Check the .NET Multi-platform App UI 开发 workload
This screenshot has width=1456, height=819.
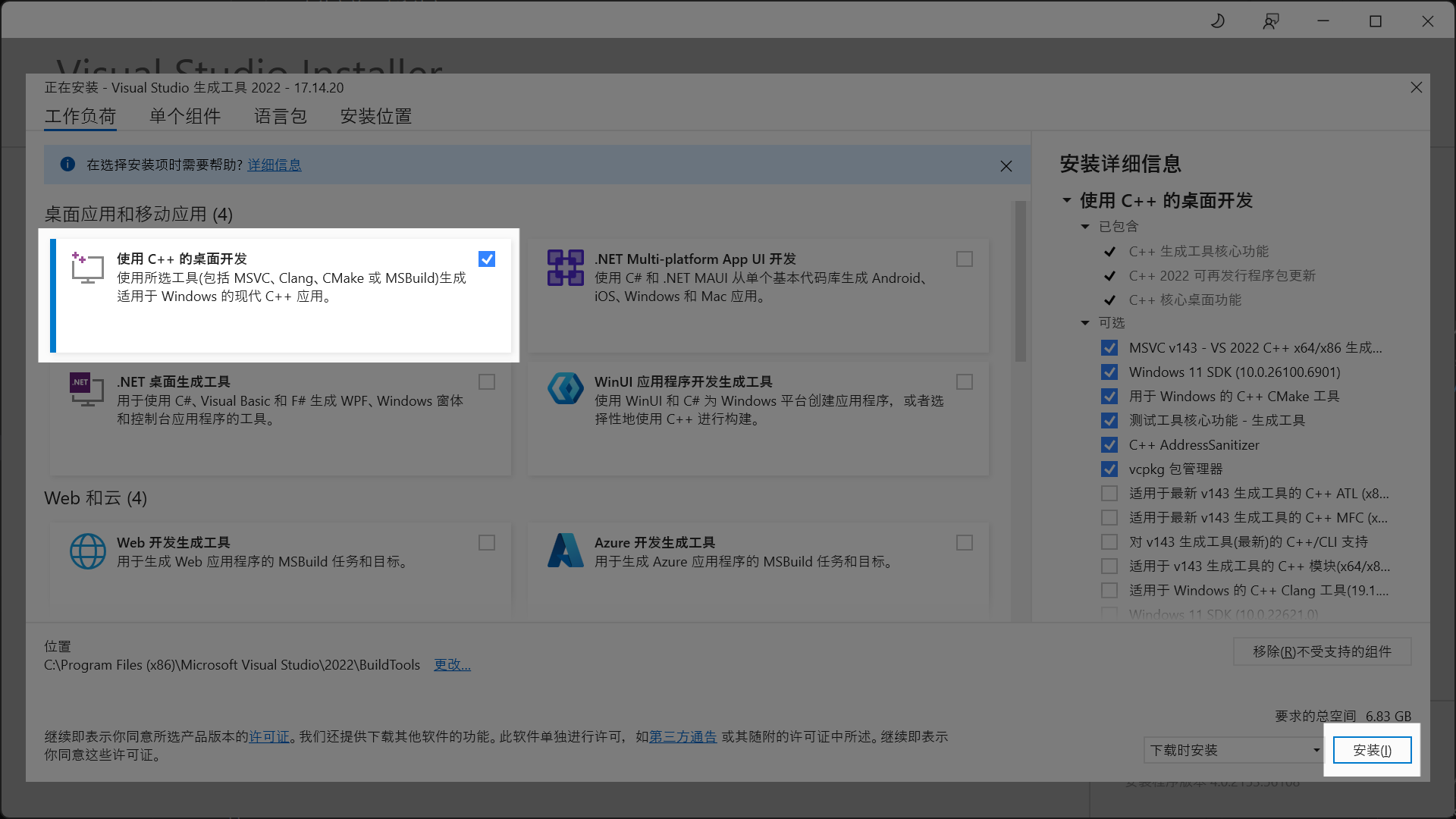pos(965,259)
